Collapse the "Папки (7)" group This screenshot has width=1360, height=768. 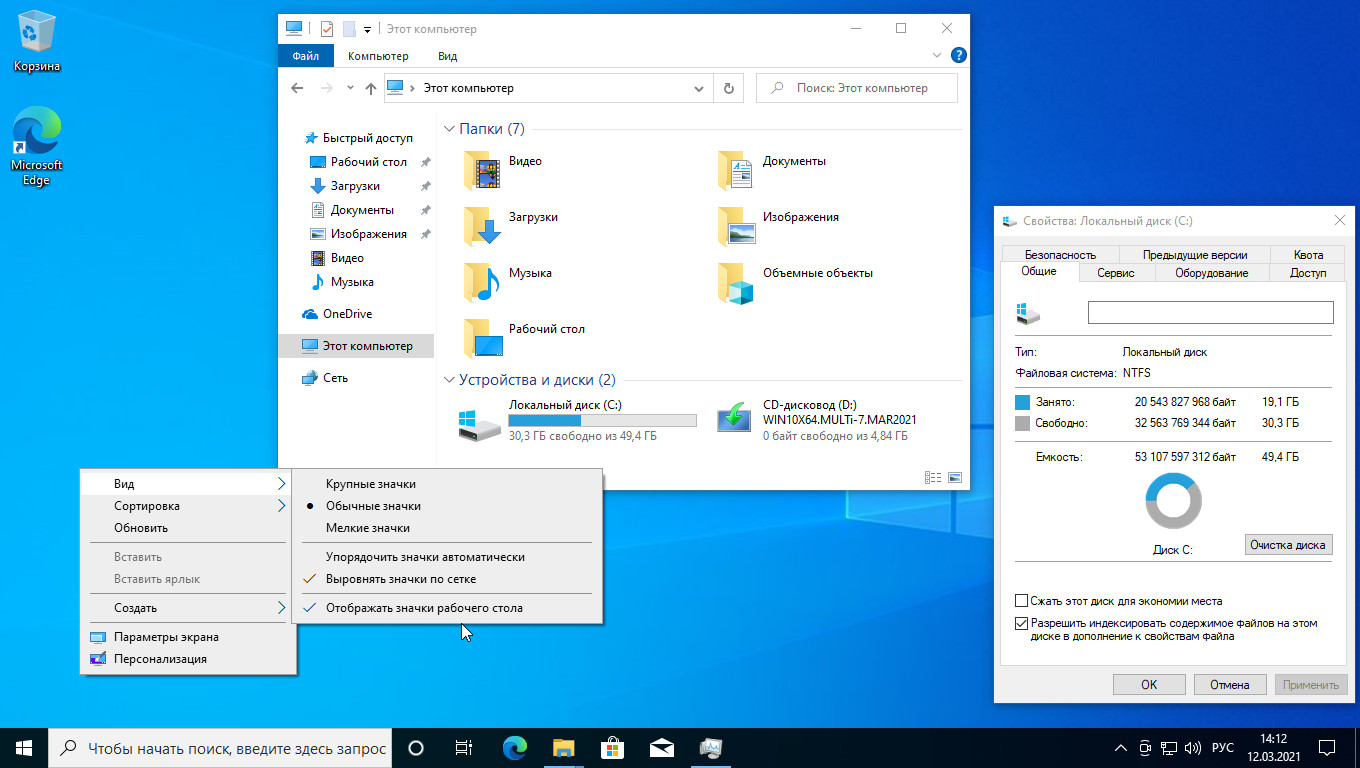pos(449,129)
